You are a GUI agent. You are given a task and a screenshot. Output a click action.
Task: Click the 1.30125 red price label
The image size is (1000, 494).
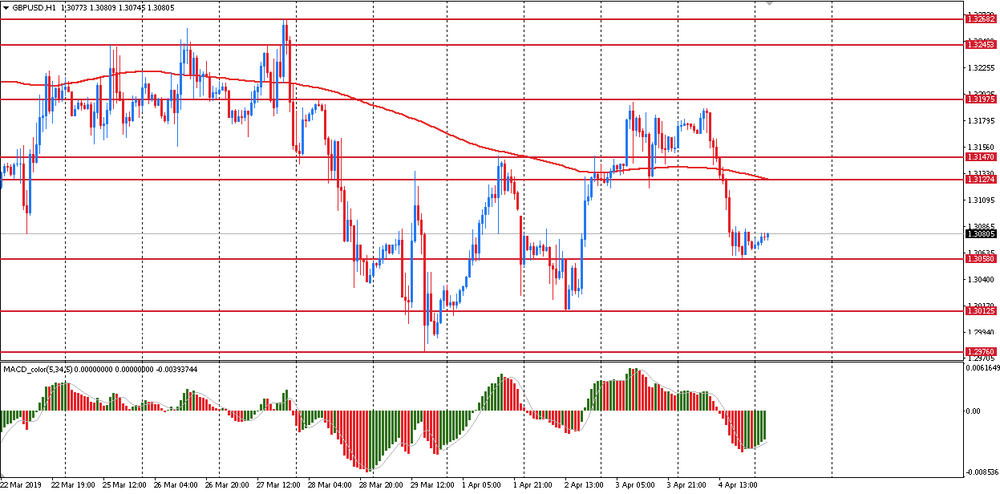981,312
